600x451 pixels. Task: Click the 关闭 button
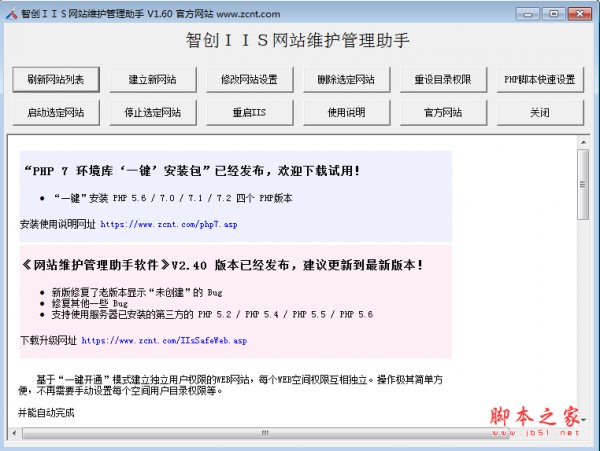point(540,112)
